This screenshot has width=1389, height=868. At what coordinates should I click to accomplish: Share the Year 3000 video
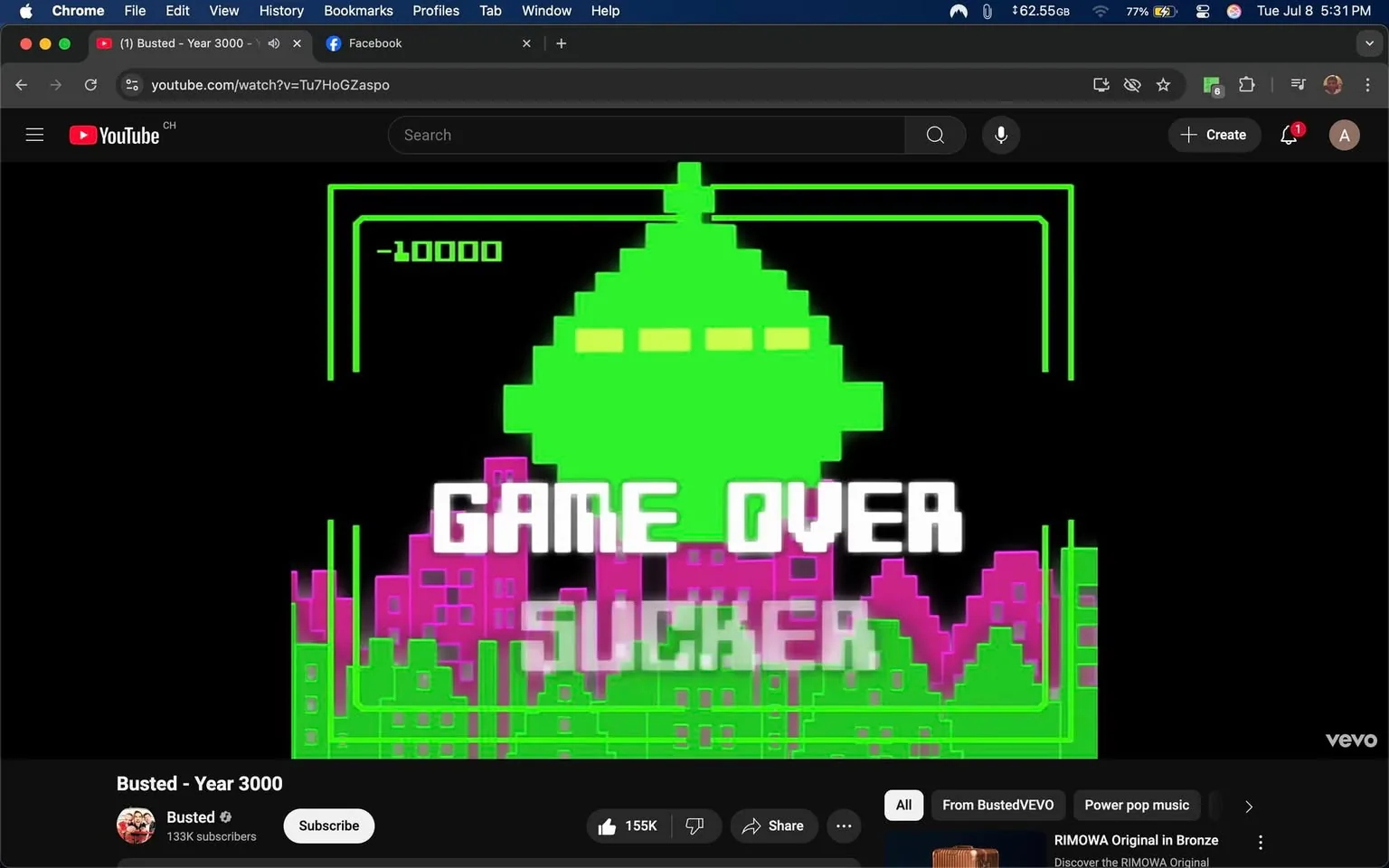[x=773, y=826]
